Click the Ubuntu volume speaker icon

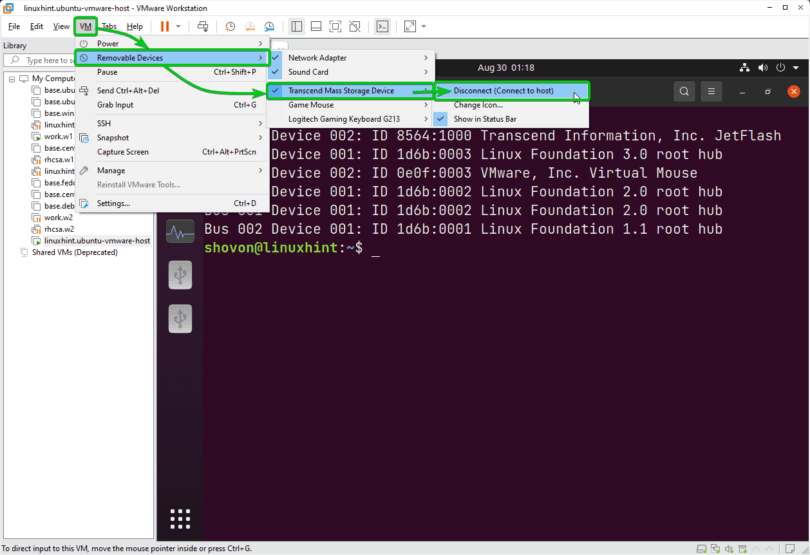762,67
